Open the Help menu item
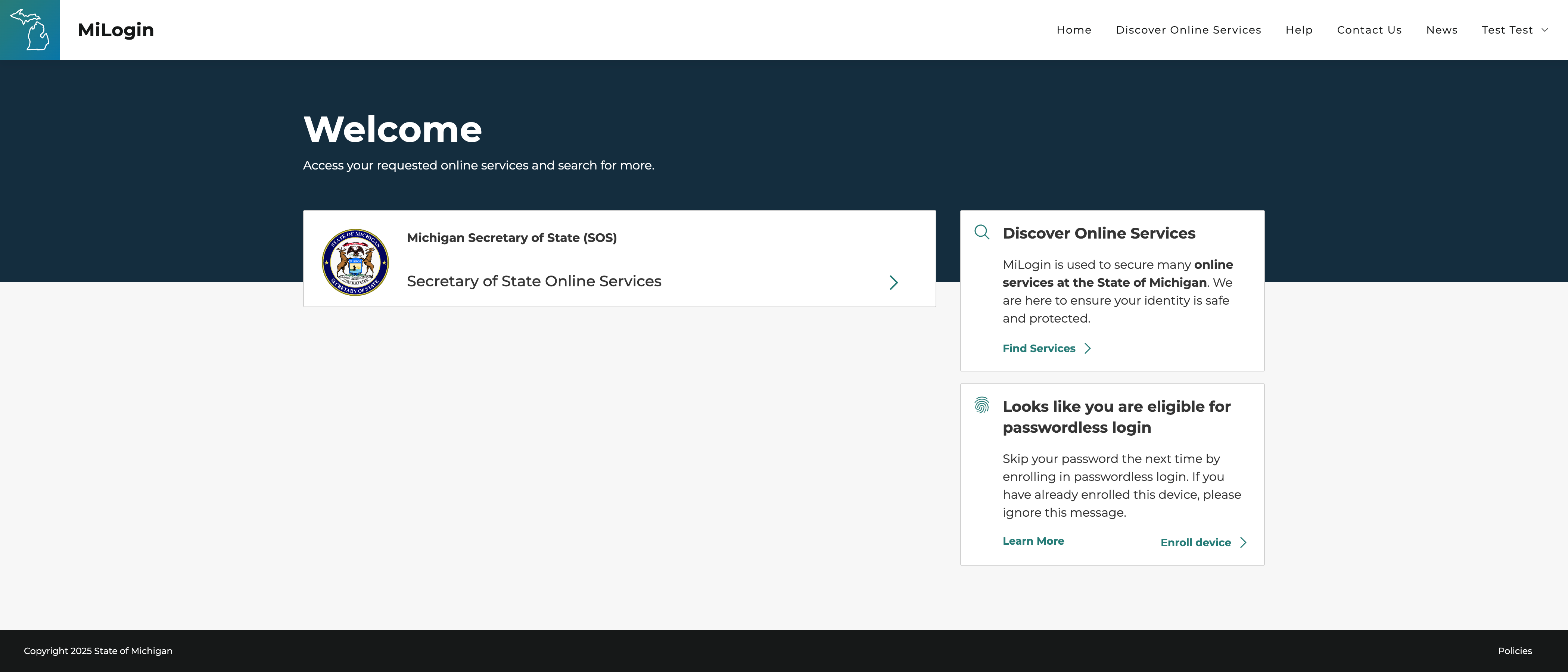 pos(1299,30)
